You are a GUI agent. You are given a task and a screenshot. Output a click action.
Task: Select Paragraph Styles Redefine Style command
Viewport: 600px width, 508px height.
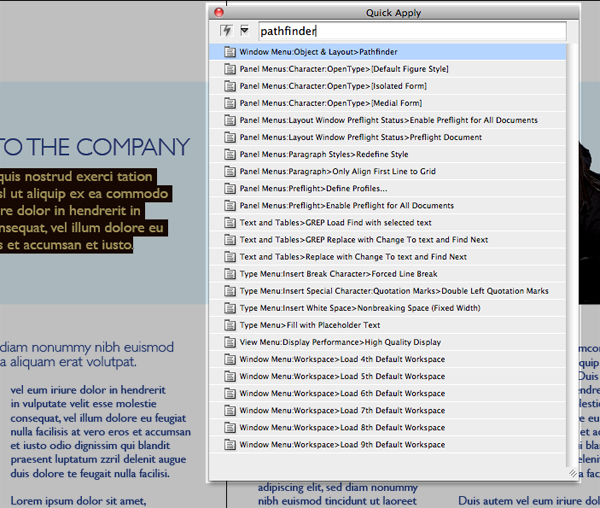(x=323, y=154)
